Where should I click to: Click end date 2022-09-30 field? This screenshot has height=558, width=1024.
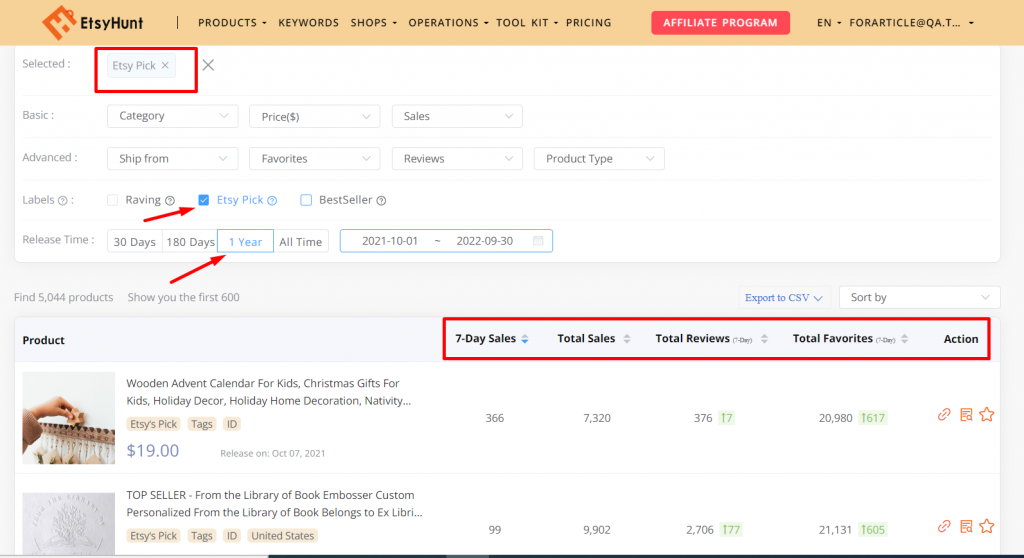(x=485, y=241)
